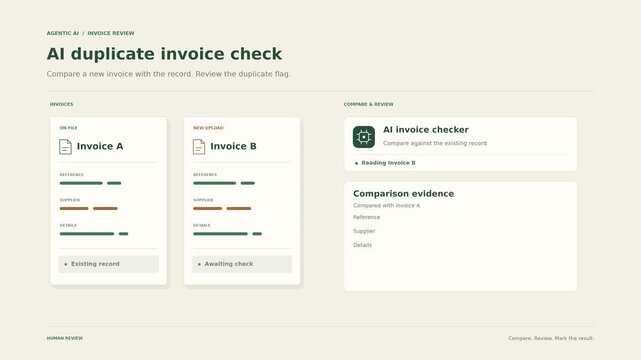Select Supplier row in Comparison evidence

coord(364,231)
